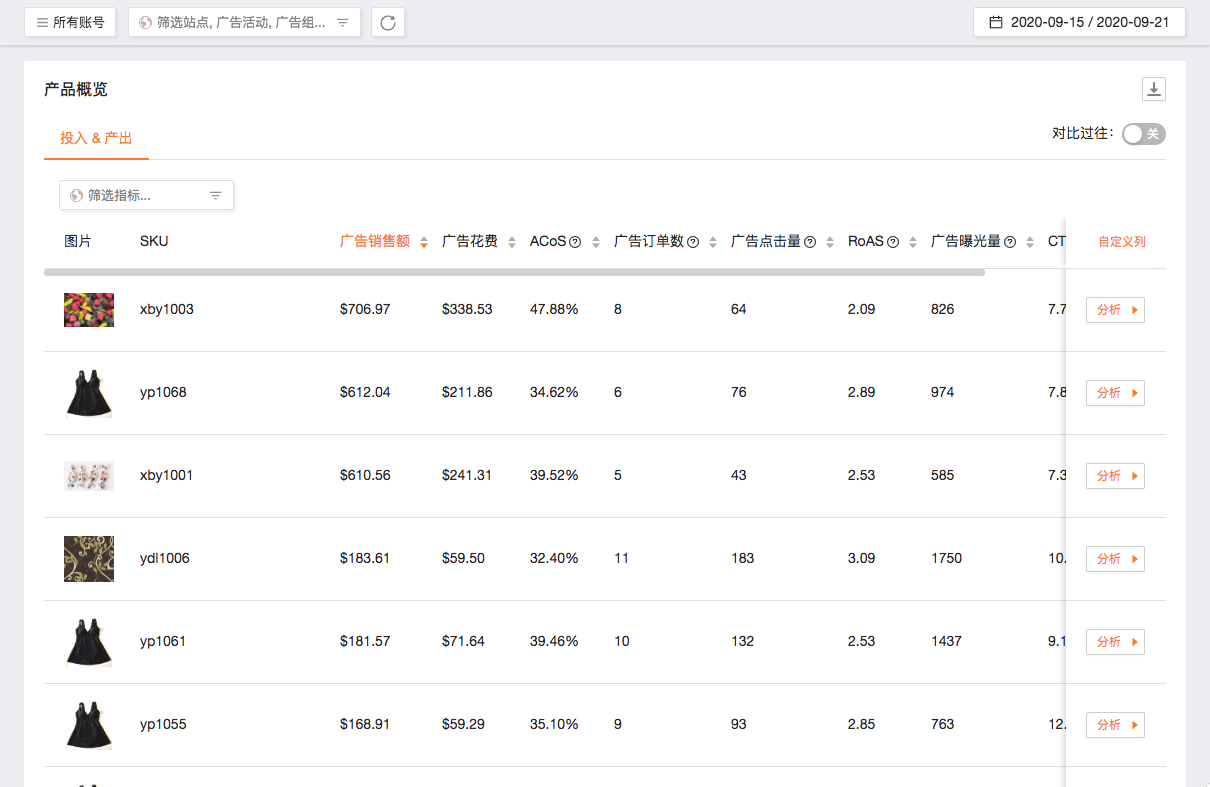Toggle the 对比过往 comparison switch
Image resolution: width=1210 pixels, height=787 pixels.
click(1143, 134)
